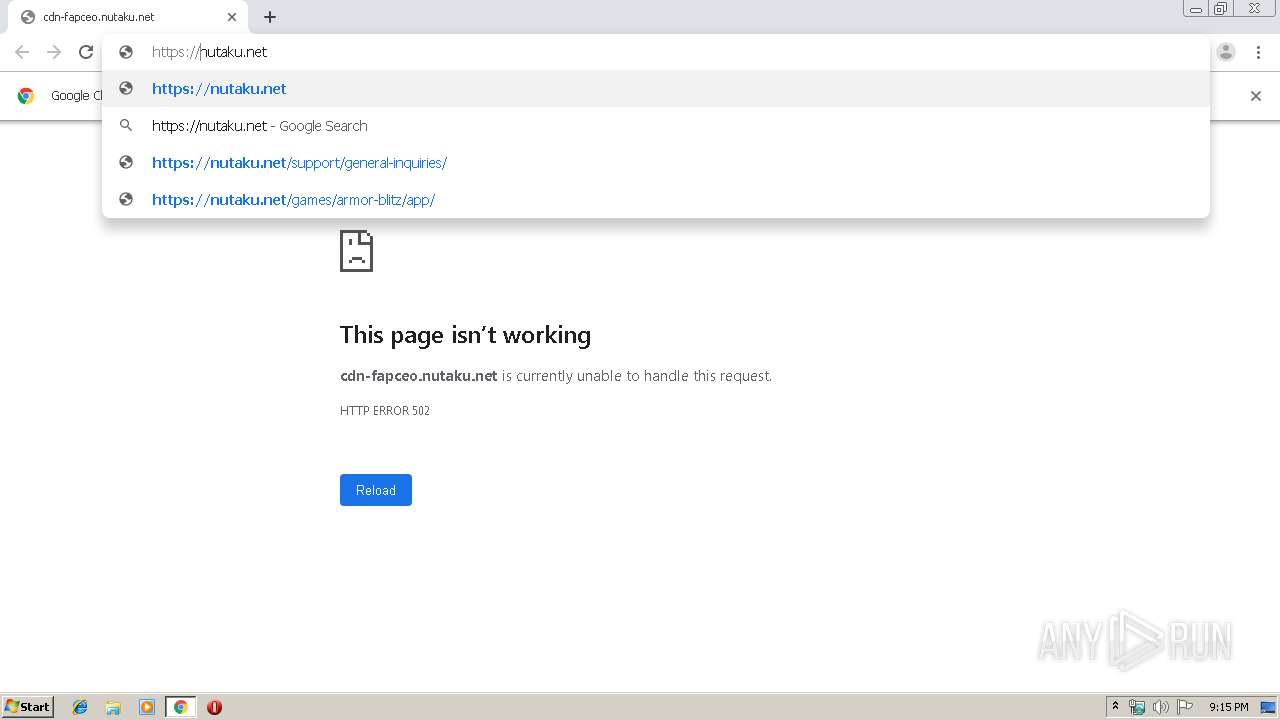Viewport: 1280px width, 720px height.
Task: Minimize the Chrome window
Action: 1196,8
